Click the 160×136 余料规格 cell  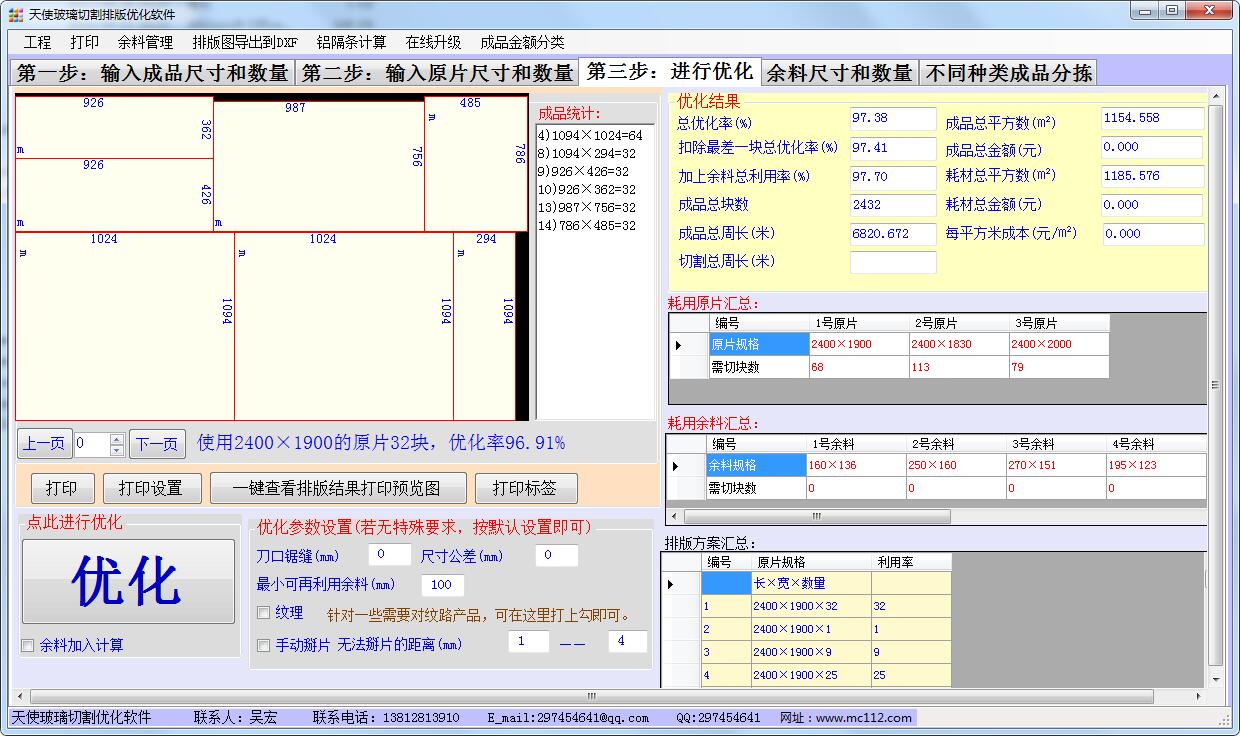click(x=856, y=465)
